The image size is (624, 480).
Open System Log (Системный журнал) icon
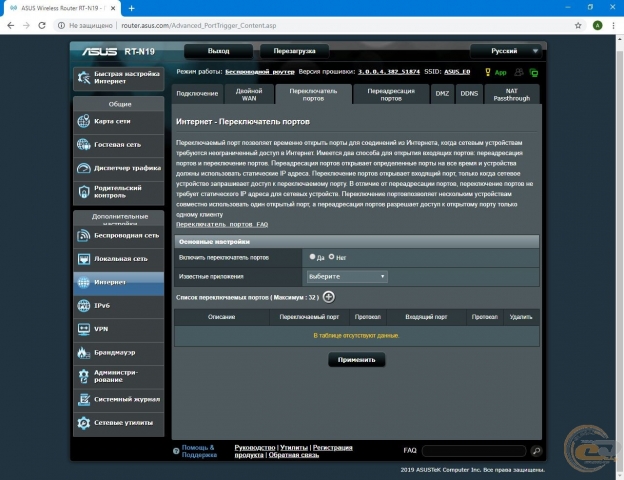coord(84,399)
